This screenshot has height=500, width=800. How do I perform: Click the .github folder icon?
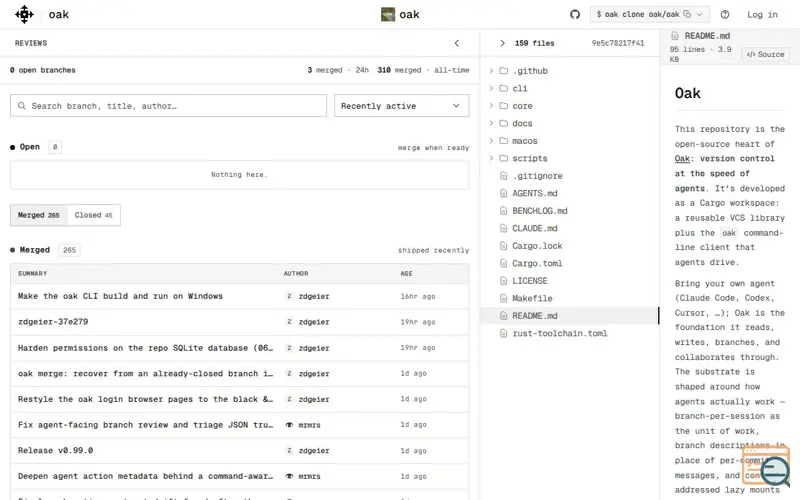pos(504,71)
